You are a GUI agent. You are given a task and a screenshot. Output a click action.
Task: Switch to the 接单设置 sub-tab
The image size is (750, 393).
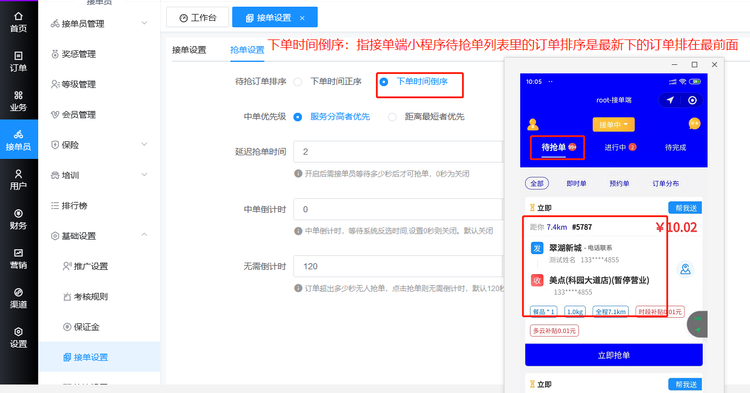(189, 50)
